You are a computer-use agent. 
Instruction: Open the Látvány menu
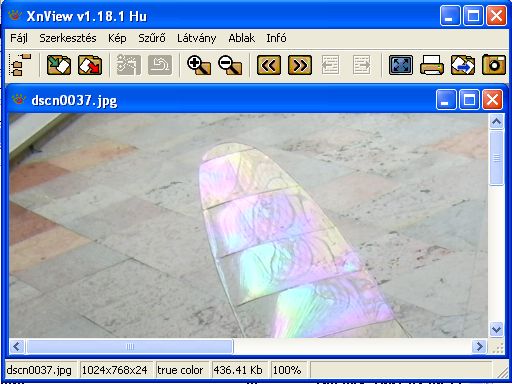[196, 38]
